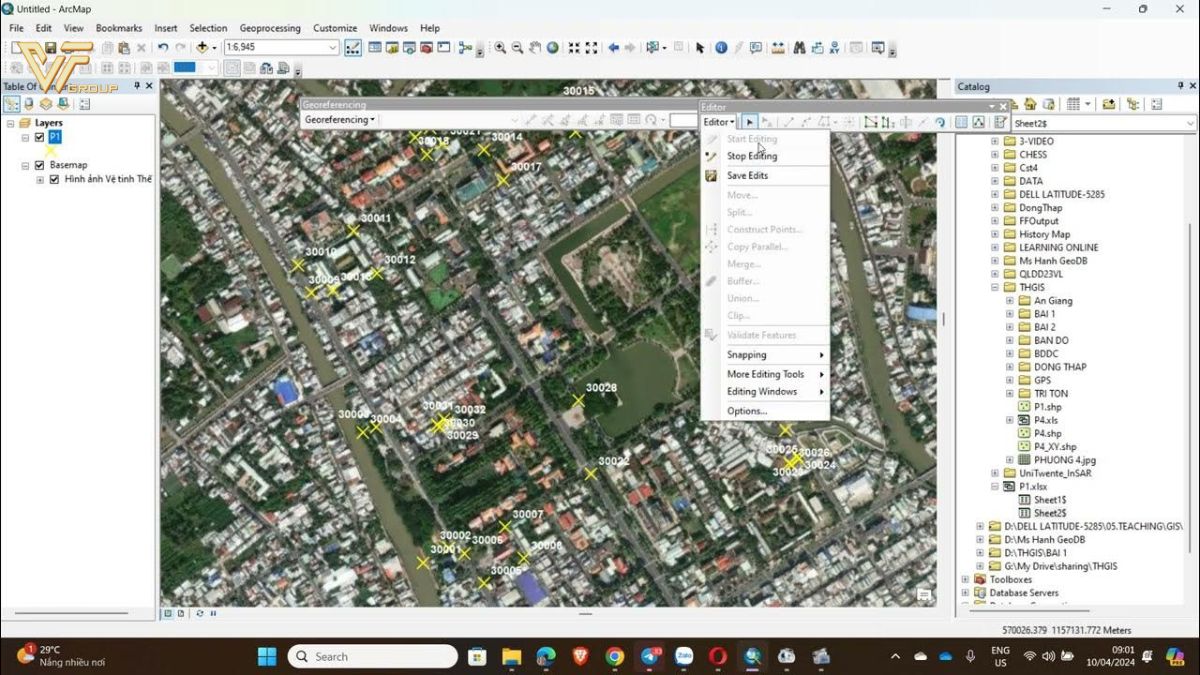Open the Attributes window from Editor toolbar
Viewport: 1200px width, 675px height.
(x=961, y=122)
